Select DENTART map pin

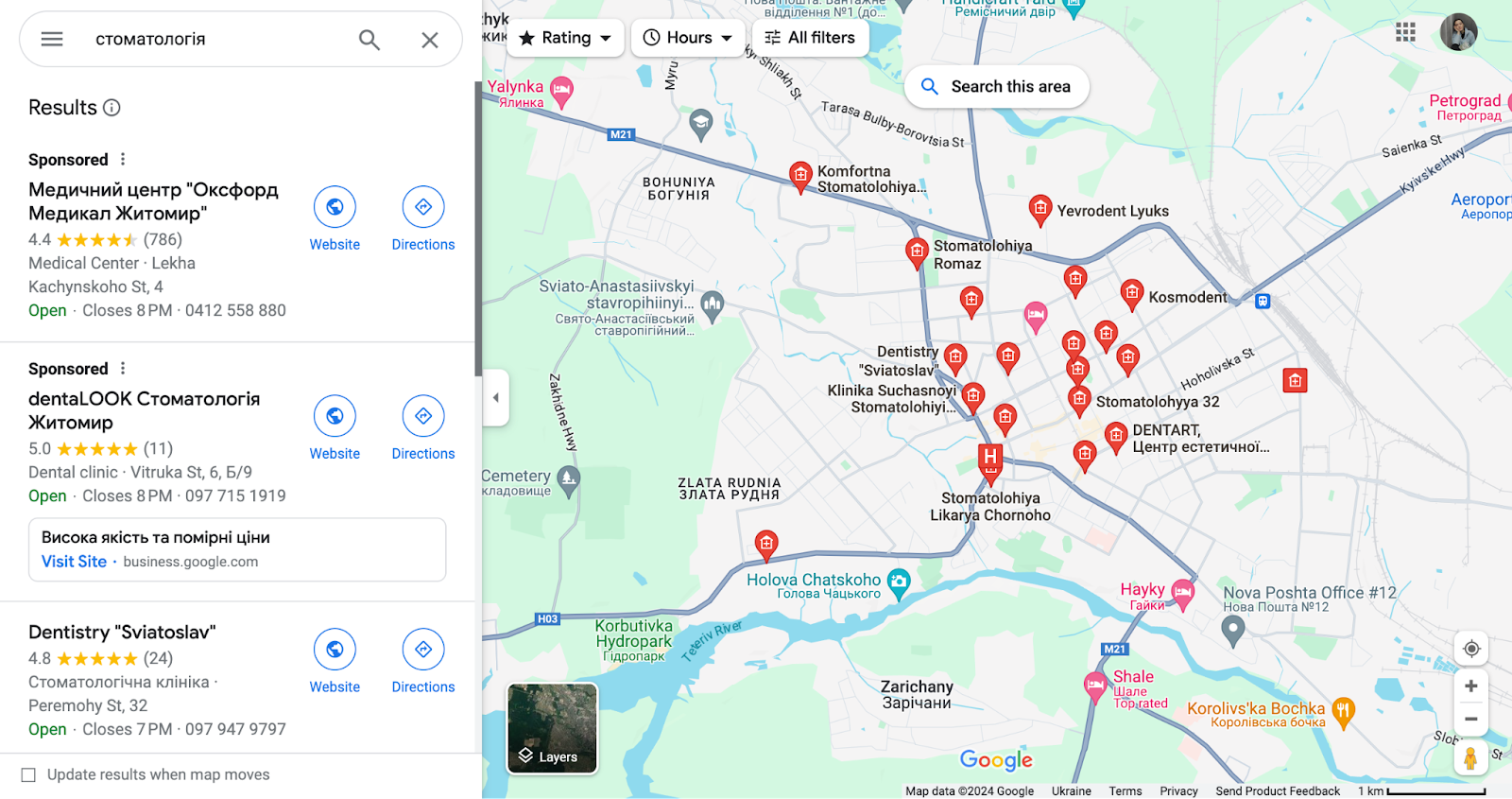tap(1116, 438)
